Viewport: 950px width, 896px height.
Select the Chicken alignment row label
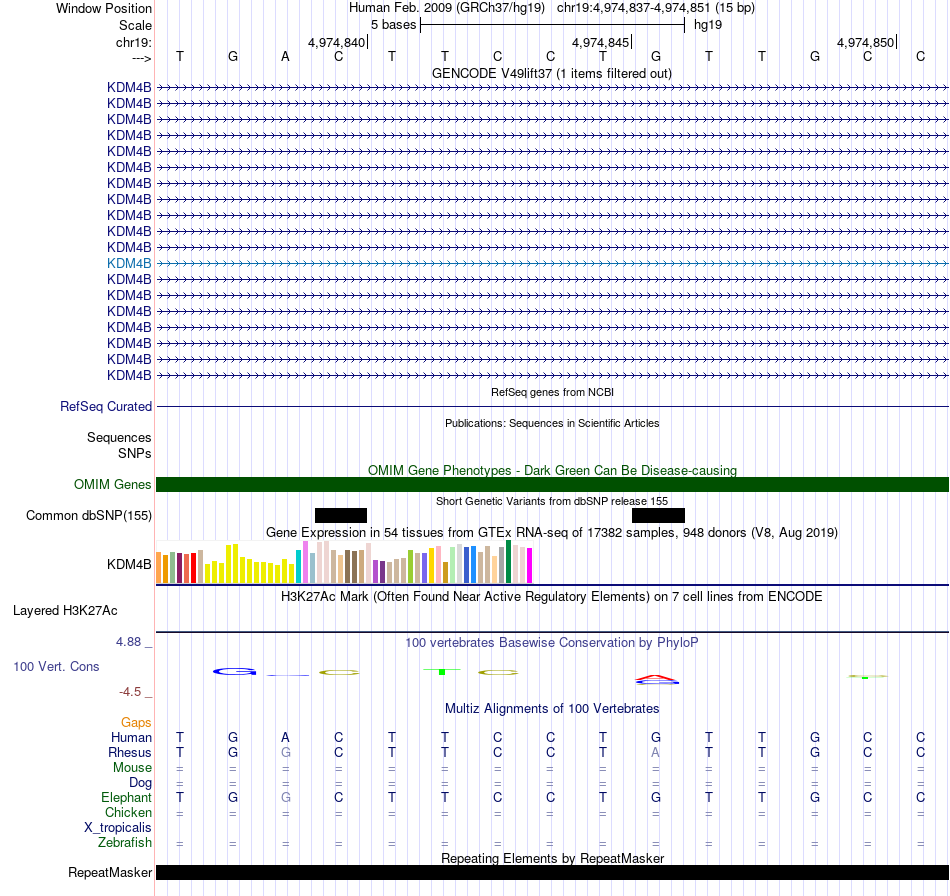click(128, 812)
